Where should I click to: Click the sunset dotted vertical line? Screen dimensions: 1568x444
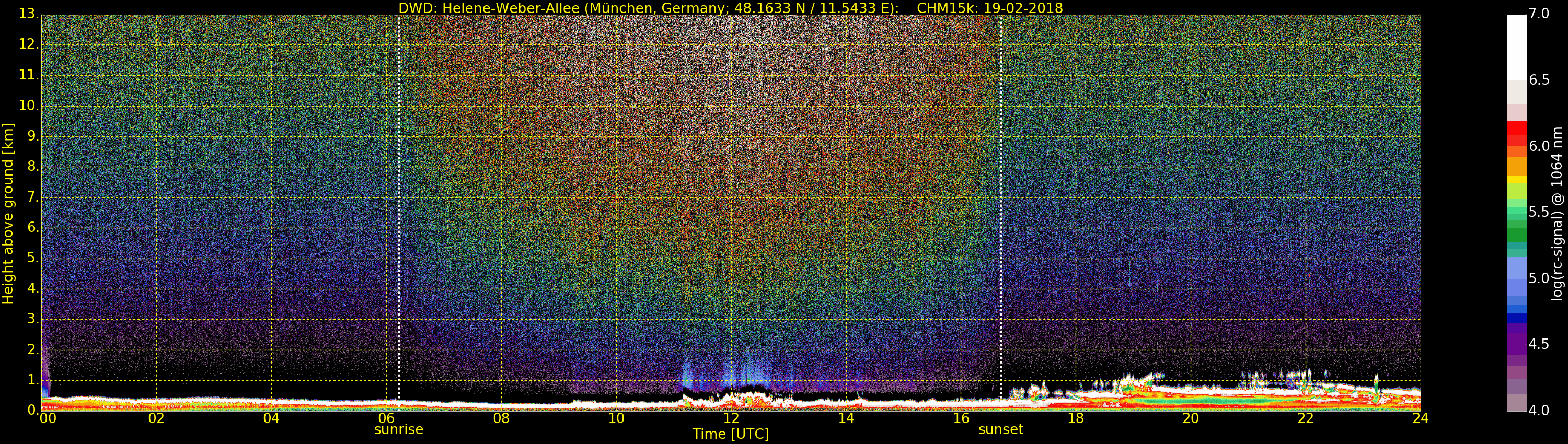(x=1001, y=207)
